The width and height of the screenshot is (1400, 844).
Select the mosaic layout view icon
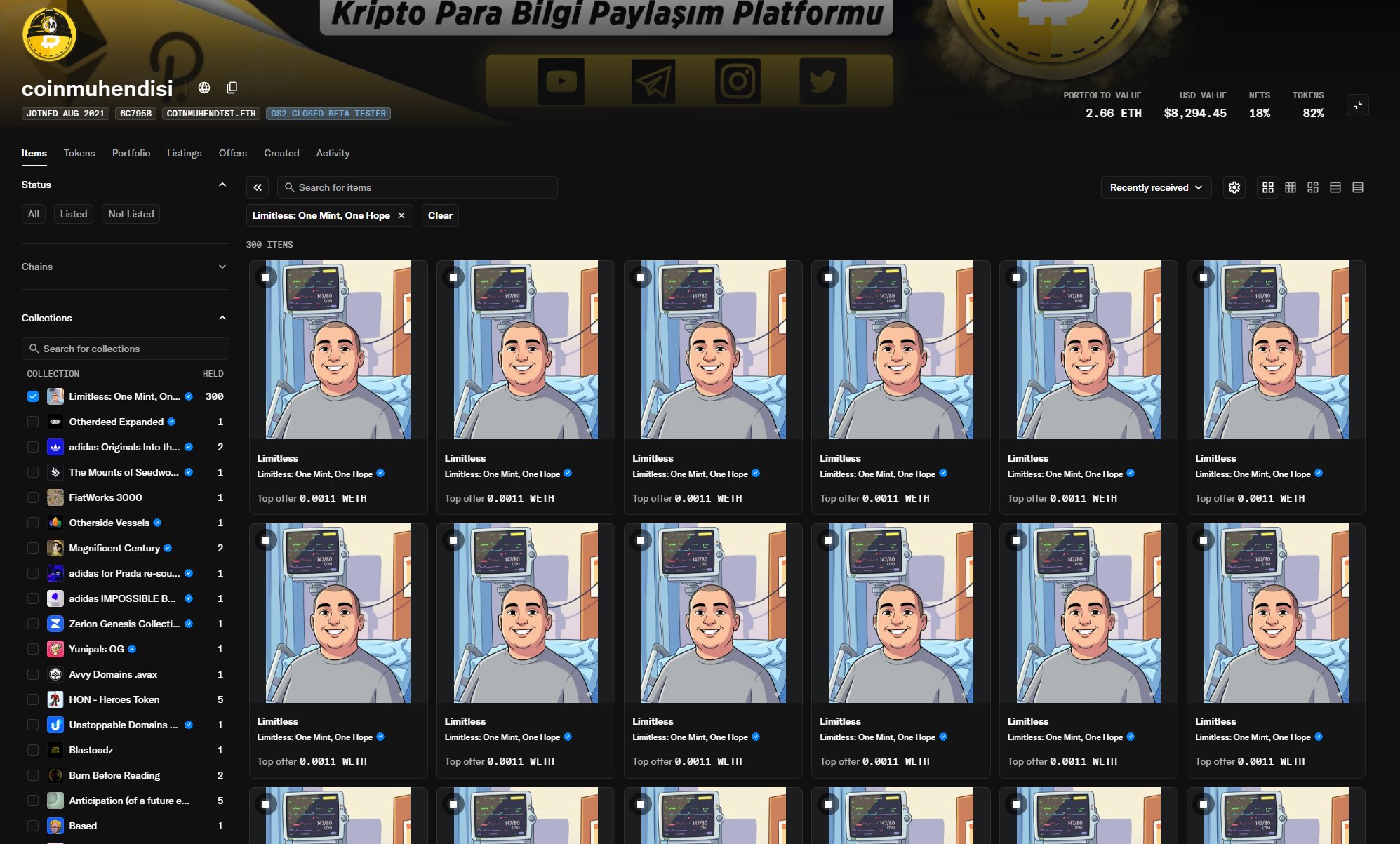[x=1312, y=187]
